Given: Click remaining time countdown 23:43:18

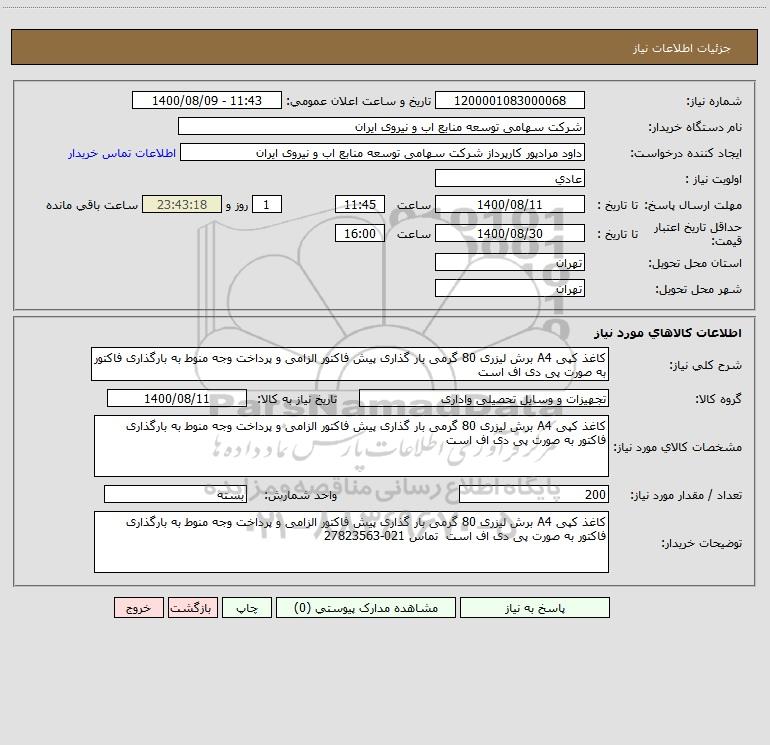Looking at the screenshot, I should point(182,204).
